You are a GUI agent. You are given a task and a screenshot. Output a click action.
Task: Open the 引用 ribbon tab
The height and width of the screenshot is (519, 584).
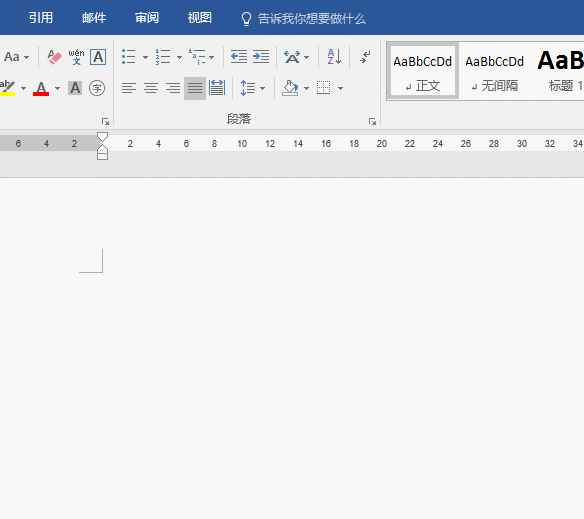coord(41,18)
